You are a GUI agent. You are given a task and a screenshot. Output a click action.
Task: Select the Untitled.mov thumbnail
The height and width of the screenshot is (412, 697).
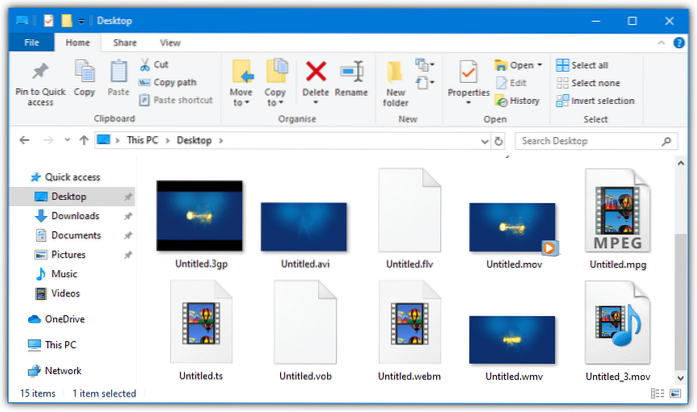click(513, 228)
